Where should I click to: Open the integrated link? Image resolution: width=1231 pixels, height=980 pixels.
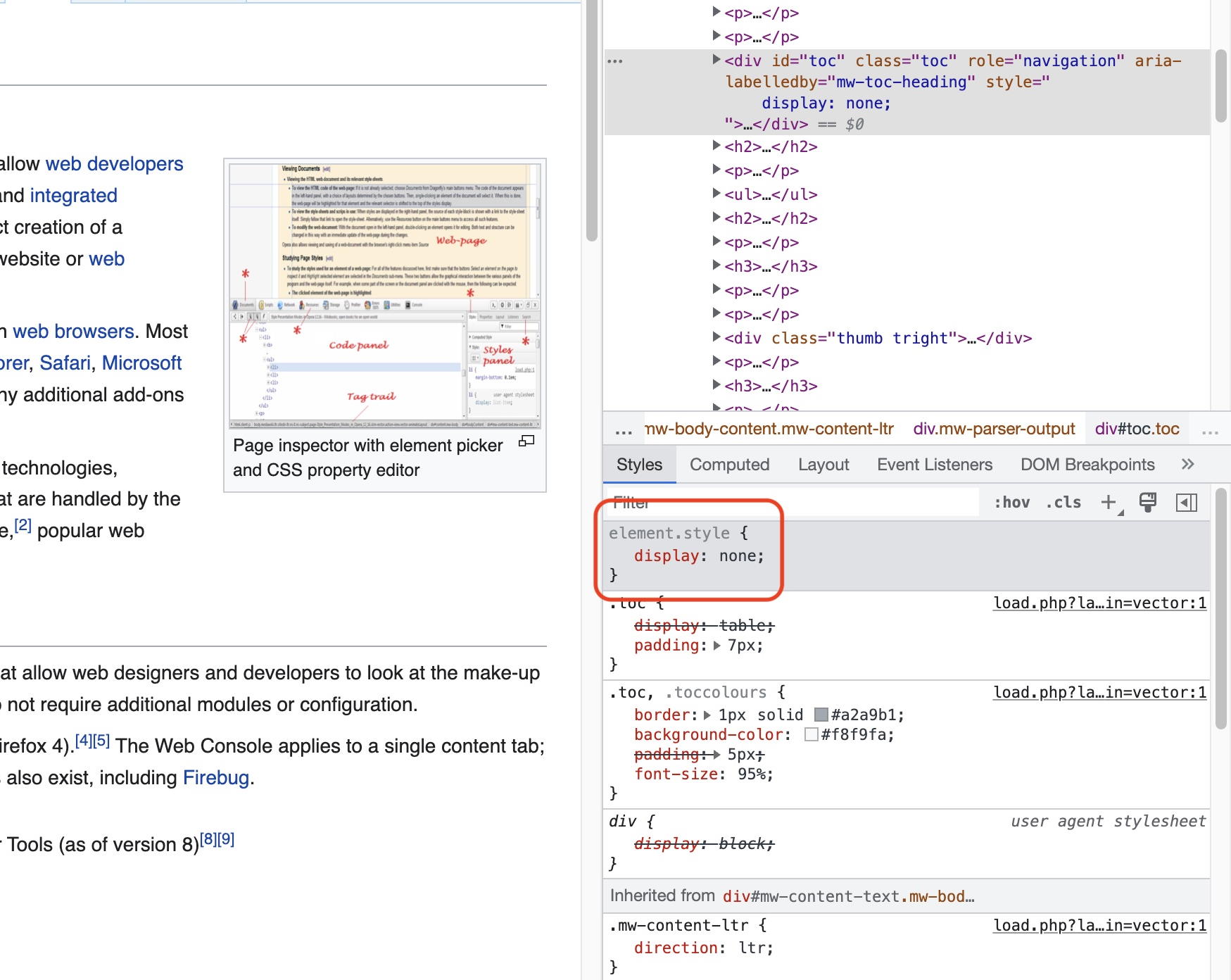coord(74,196)
